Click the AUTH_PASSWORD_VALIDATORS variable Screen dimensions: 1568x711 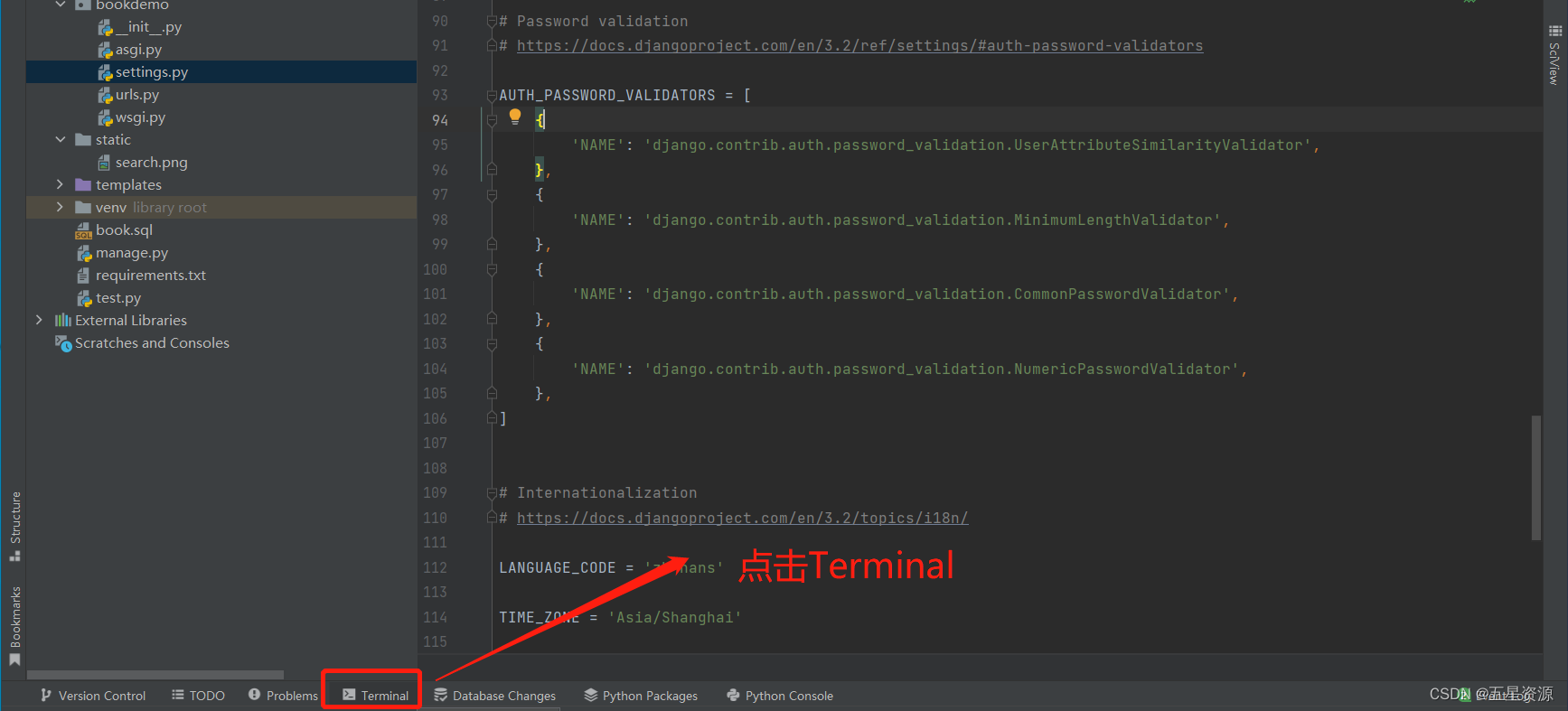tap(606, 95)
